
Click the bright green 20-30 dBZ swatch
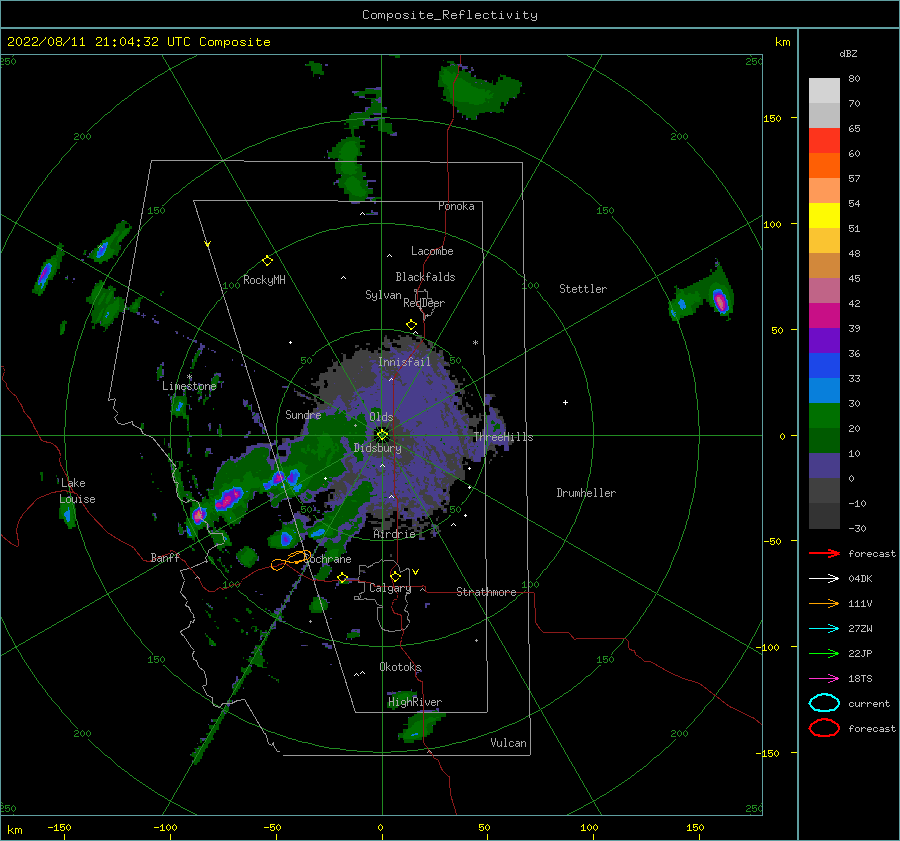824,416
